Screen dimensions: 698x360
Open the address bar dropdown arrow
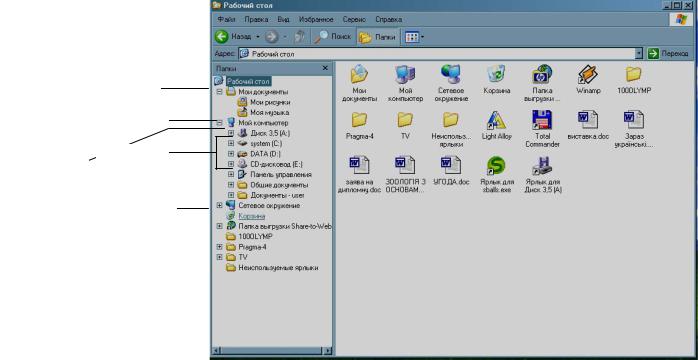click(x=639, y=54)
